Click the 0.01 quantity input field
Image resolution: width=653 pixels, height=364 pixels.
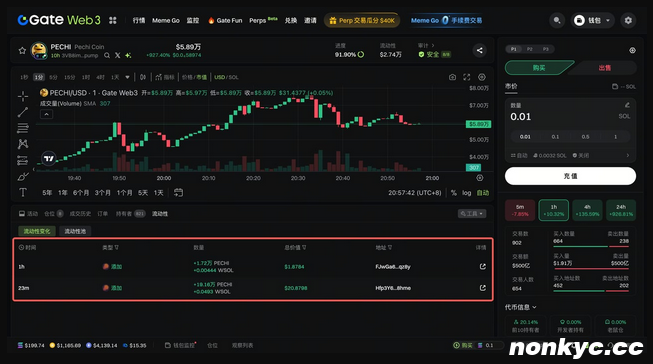(570, 117)
